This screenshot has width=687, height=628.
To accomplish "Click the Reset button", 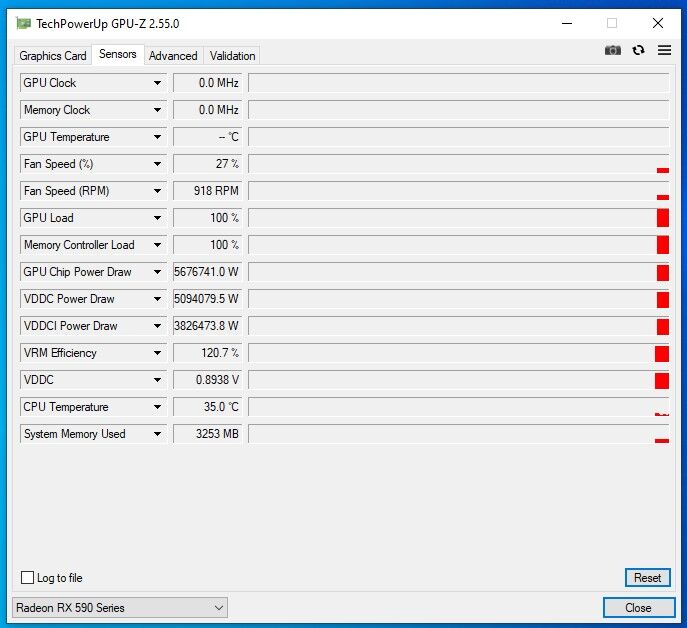I will [x=648, y=578].
